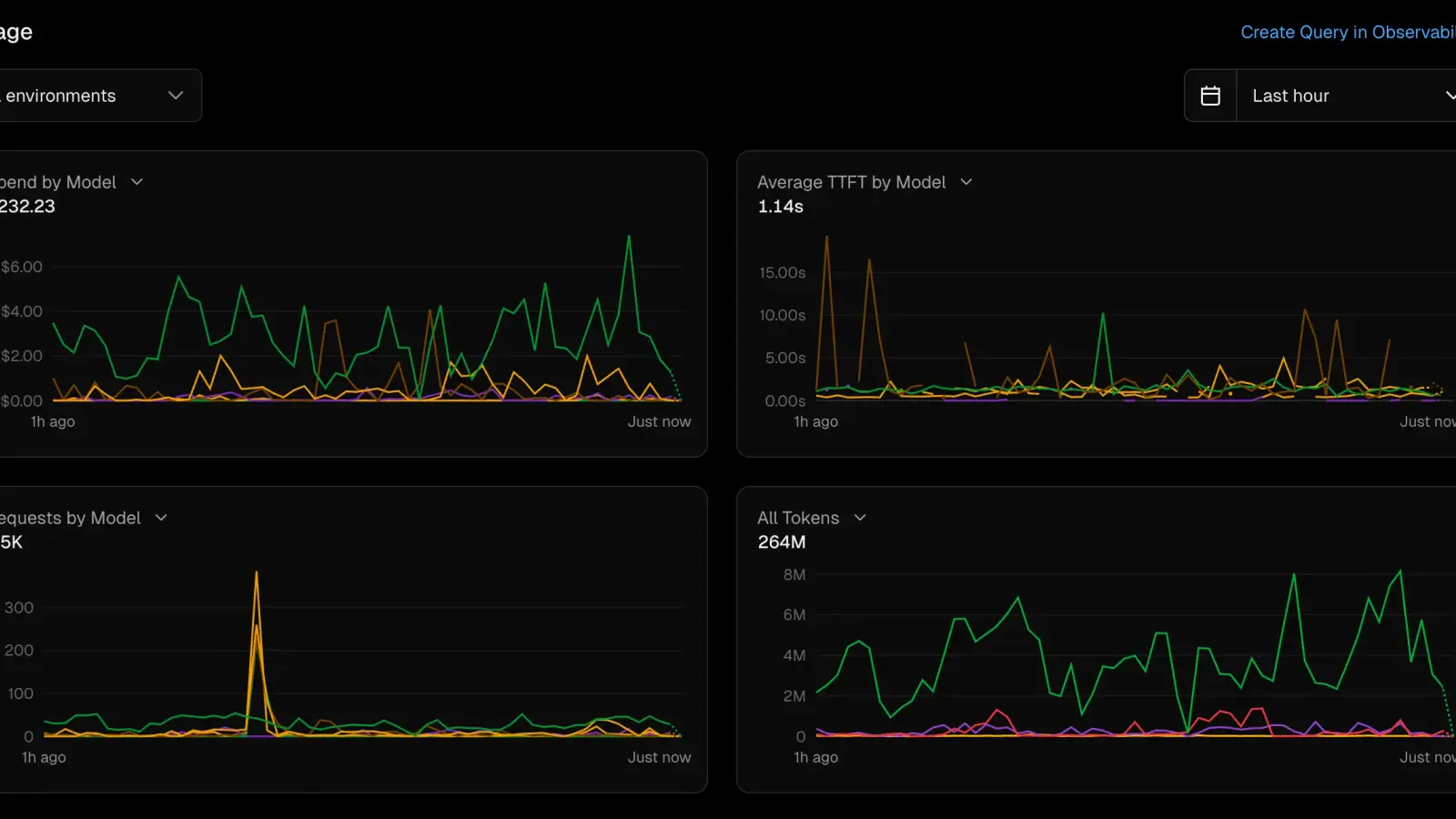
Task: Click the Just now label under Spend chart
Action: pos(659,421)
